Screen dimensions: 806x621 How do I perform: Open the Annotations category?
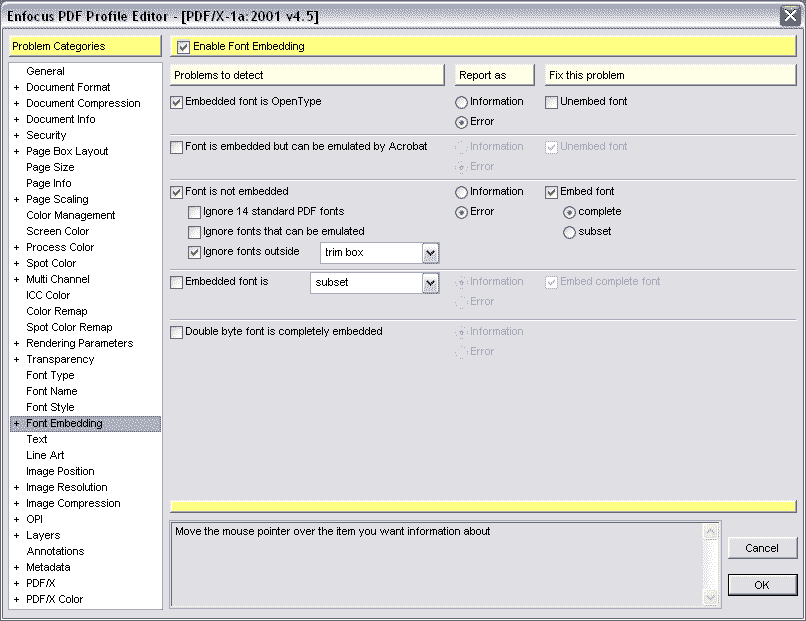[x=56, y=552]
